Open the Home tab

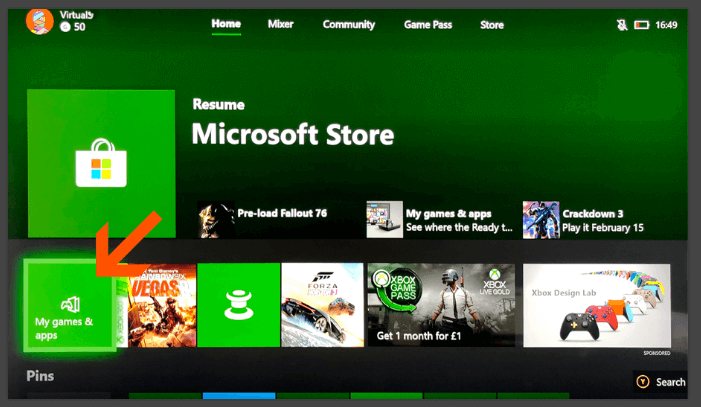point(226,24)
